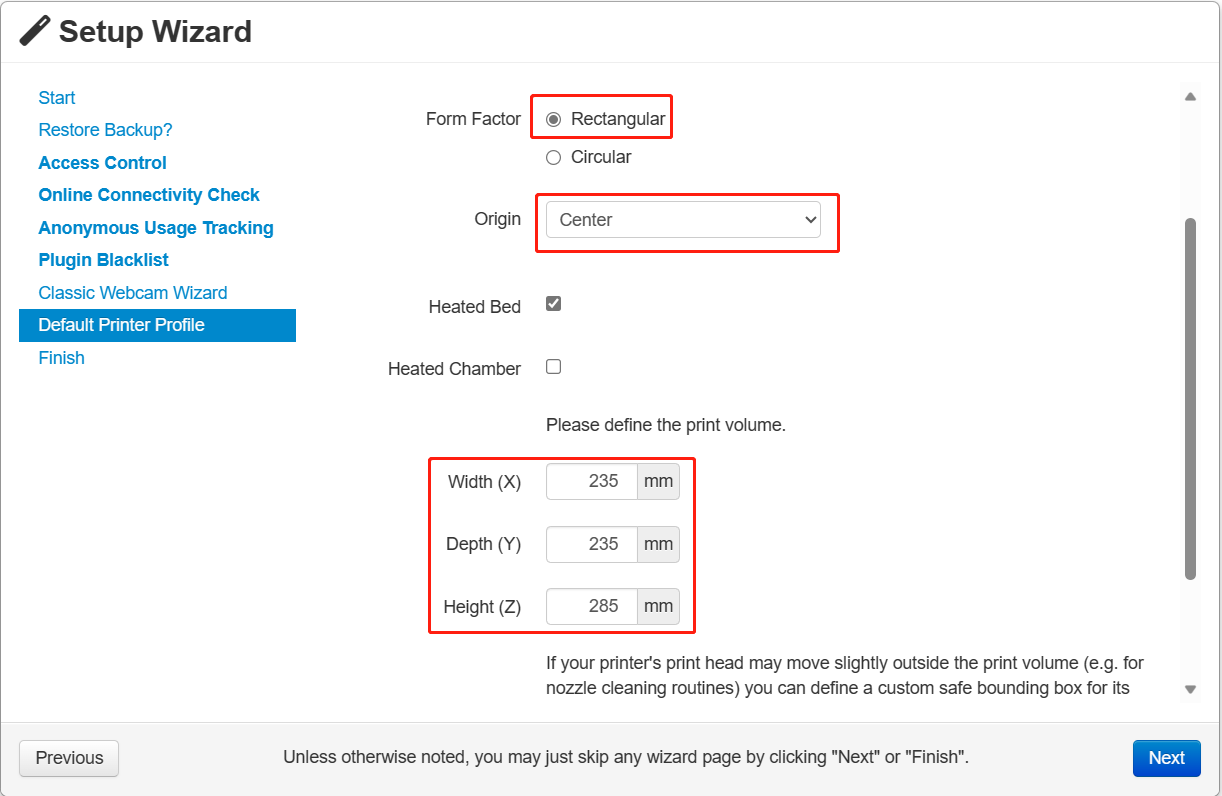Image resolution: width=1222 pixels, height=796 pixels.
Task: Open the Restore Backup? wizard page
Action: [105, 130]
